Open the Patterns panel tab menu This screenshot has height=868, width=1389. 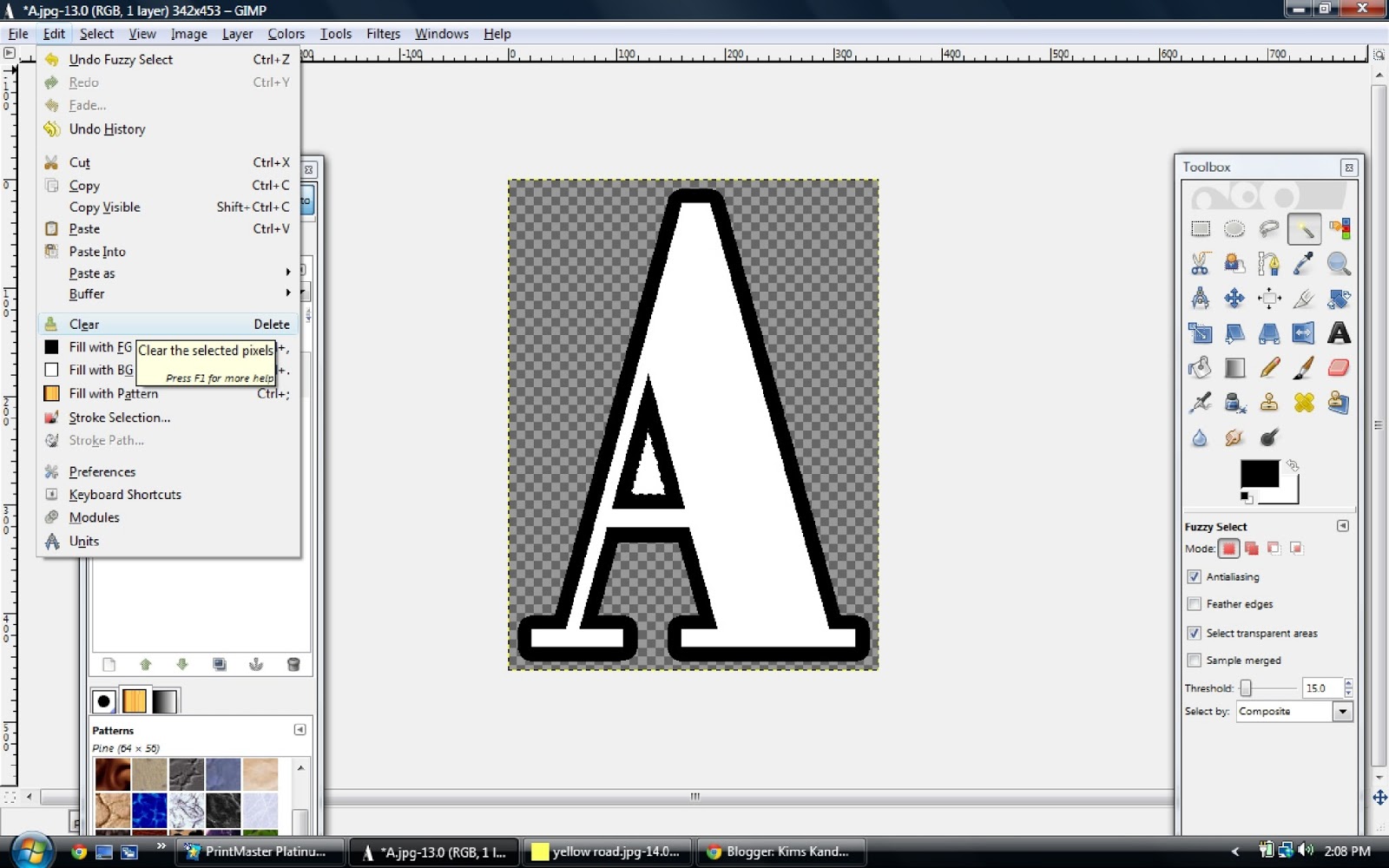coord(300,730)
